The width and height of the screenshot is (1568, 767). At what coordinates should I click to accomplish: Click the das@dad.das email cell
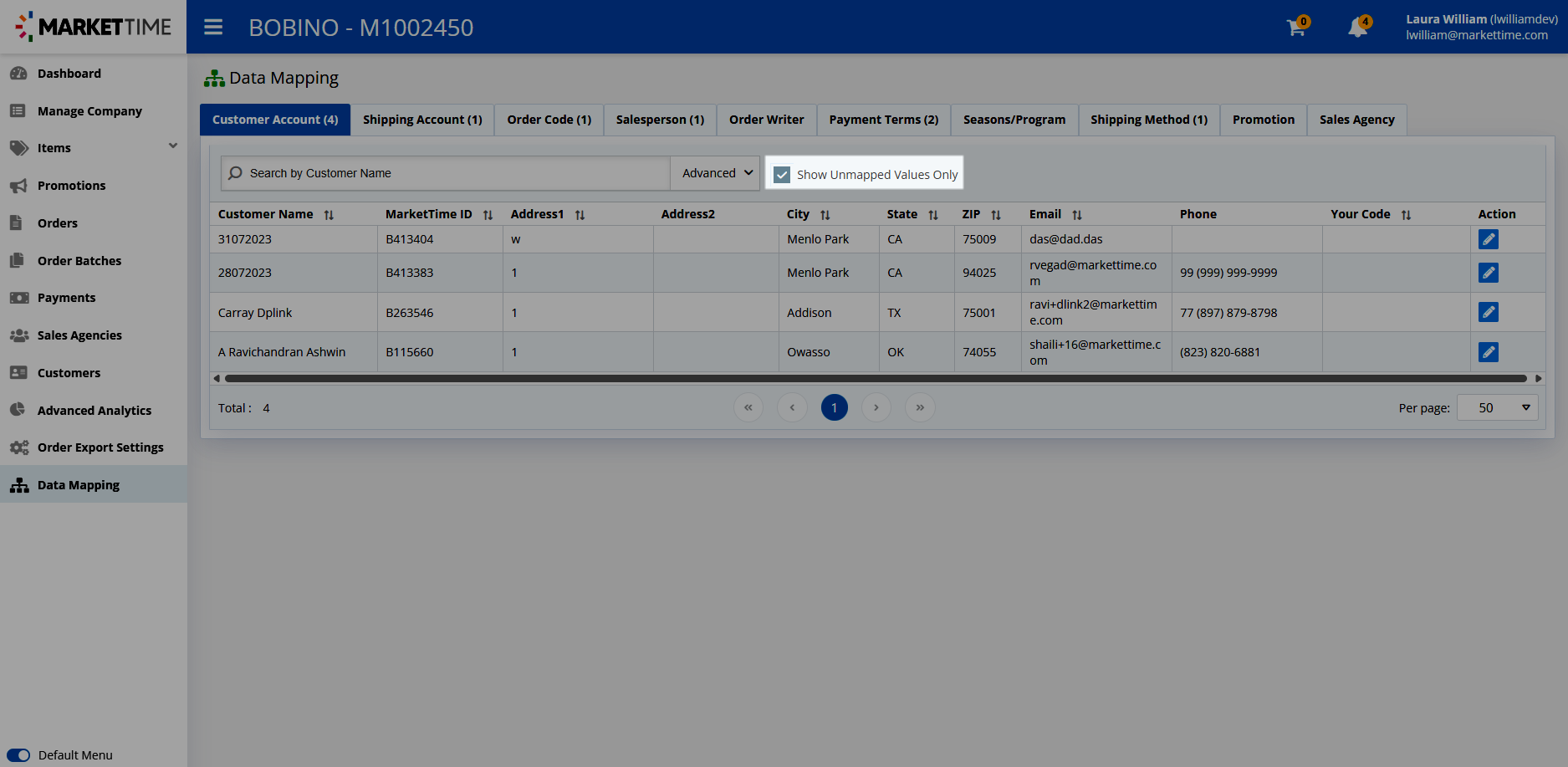pos(1096,239)
